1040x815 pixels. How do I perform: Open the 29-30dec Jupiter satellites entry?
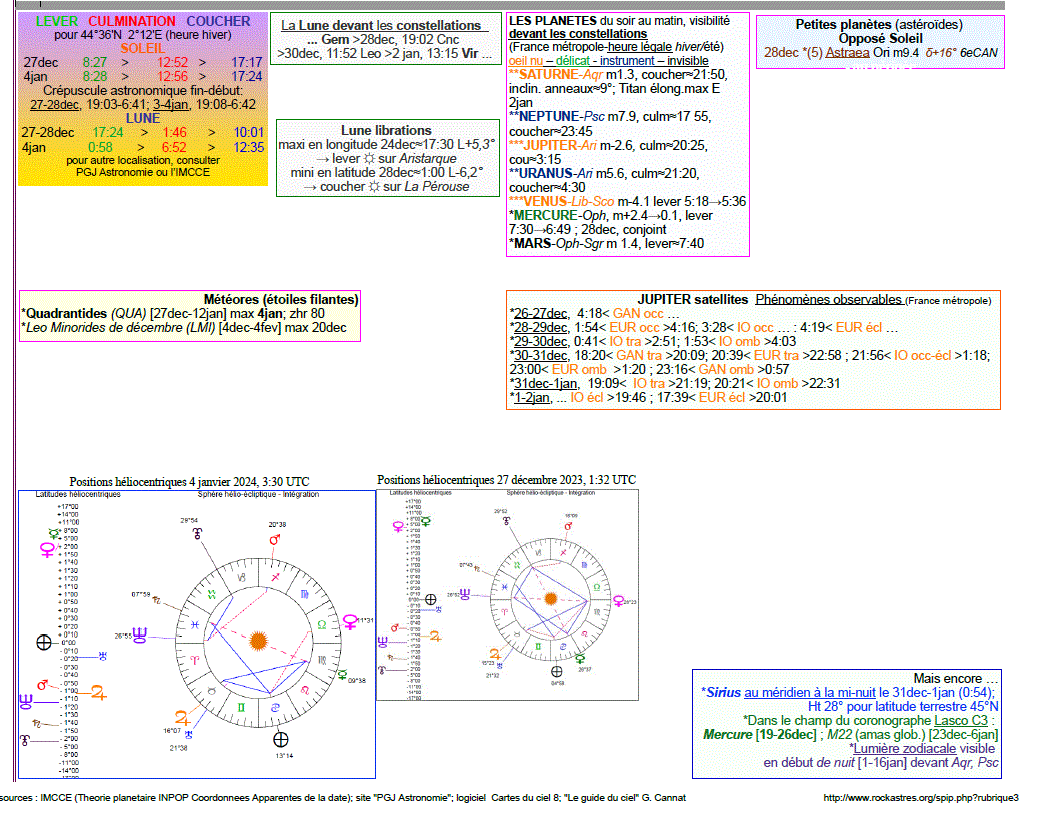pos(540,342)
